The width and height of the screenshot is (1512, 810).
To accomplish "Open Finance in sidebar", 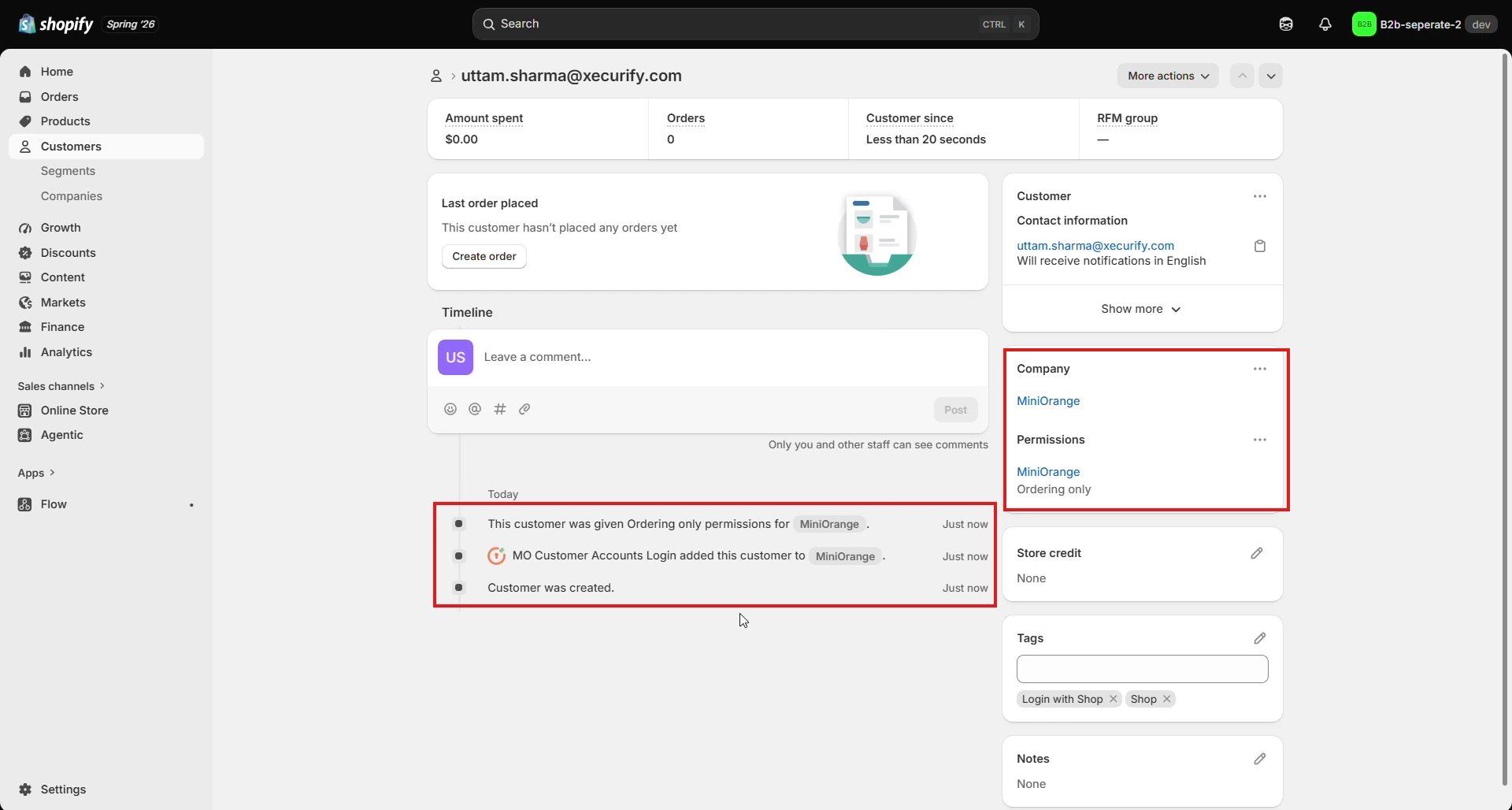I will point(106,327).
